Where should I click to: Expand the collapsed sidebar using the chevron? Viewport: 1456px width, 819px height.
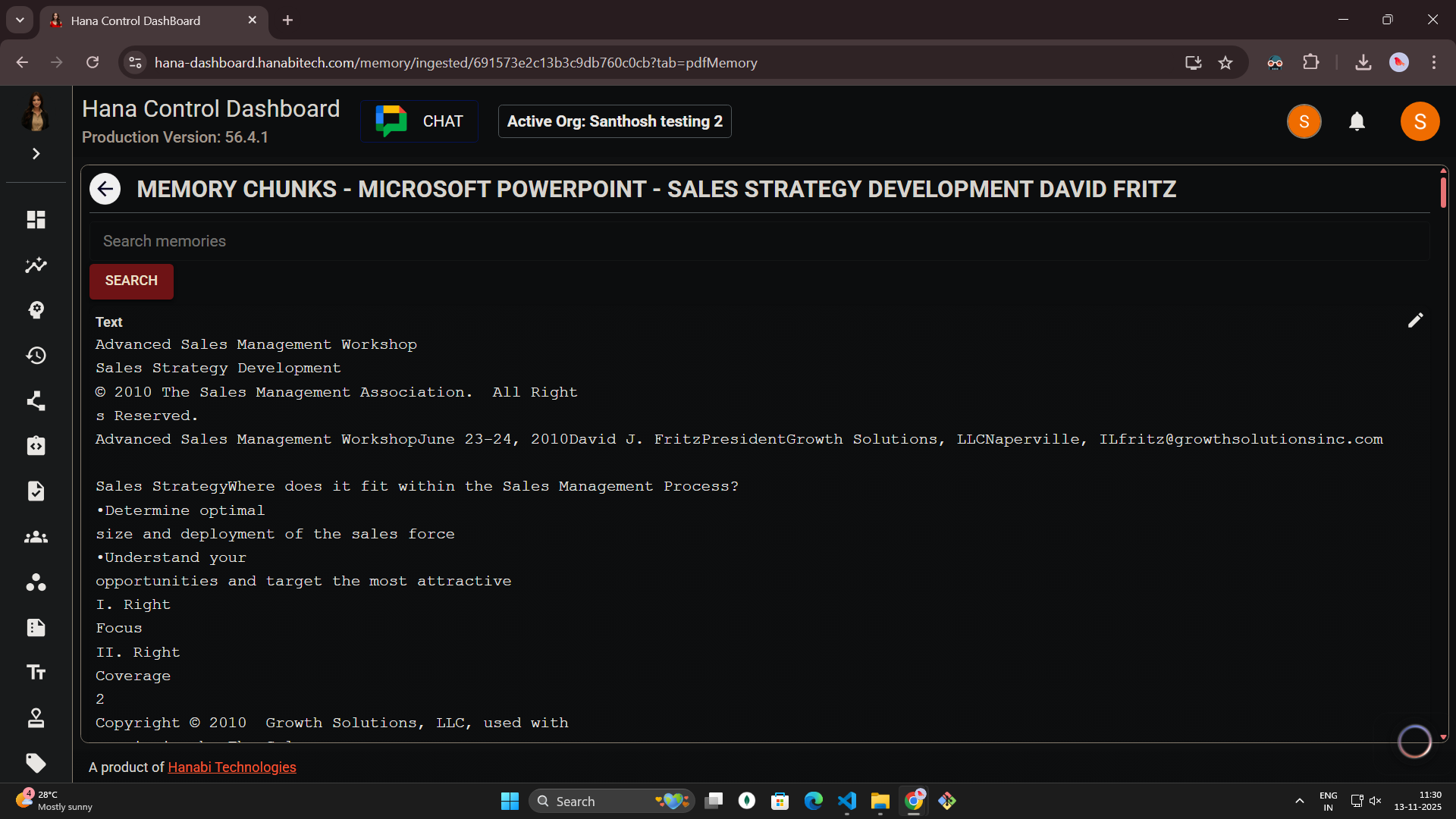coord(36,153)
